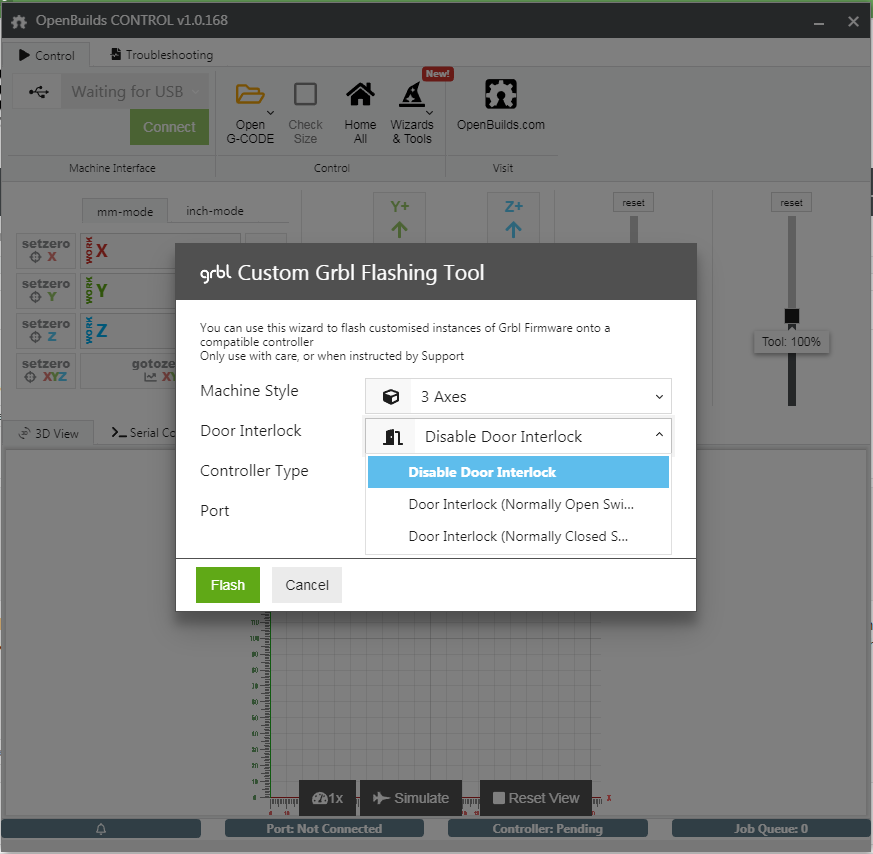Switch to the 3D View tab
The height and width of the screenshot is (854, 873).
click(48, 433)
